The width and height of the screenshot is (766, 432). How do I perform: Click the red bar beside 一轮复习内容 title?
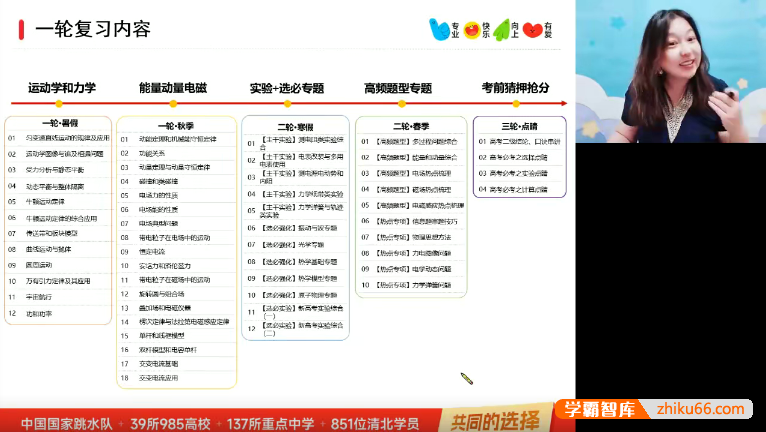coord(21,30)
